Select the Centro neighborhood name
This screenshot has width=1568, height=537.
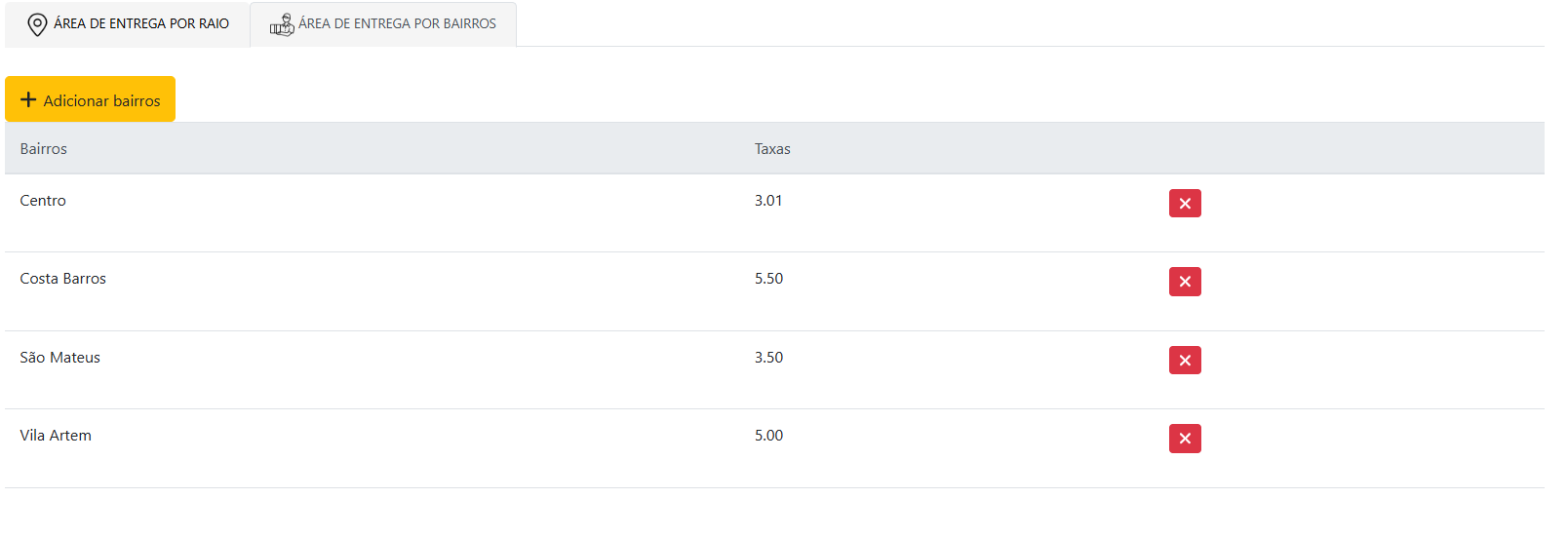pos(43,201)
